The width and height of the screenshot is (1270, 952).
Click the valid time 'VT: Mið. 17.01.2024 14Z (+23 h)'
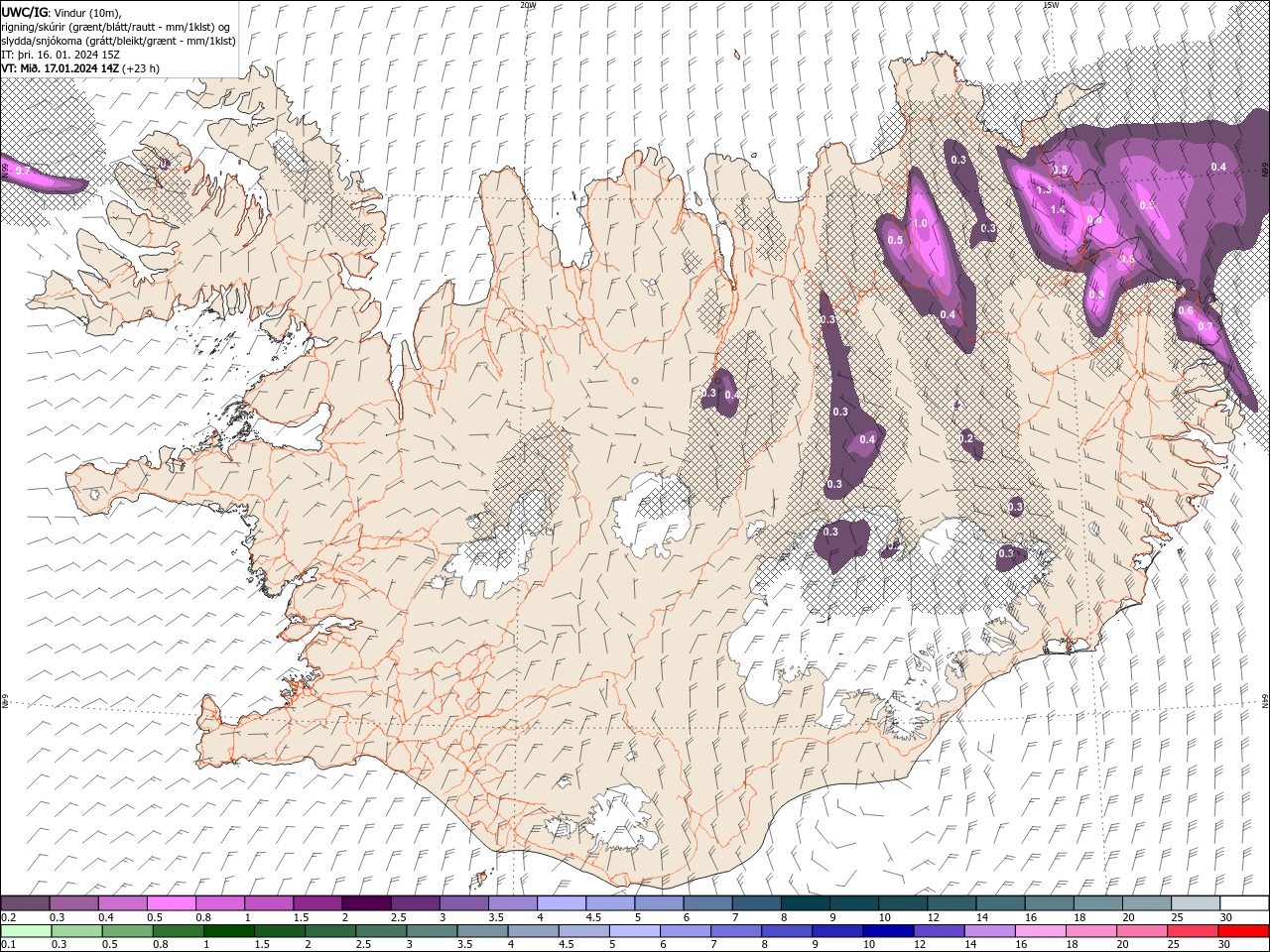pyautogui.click(x=80, y=68)
